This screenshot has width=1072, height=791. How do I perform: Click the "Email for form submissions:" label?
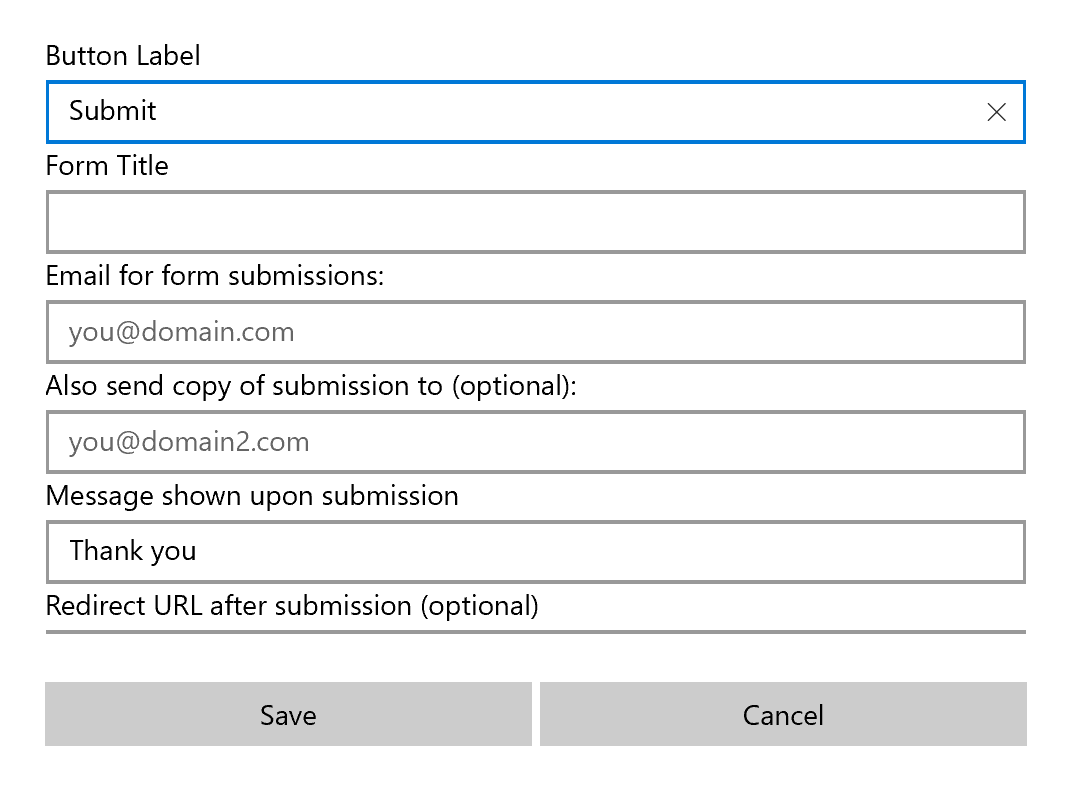(215, 276)
